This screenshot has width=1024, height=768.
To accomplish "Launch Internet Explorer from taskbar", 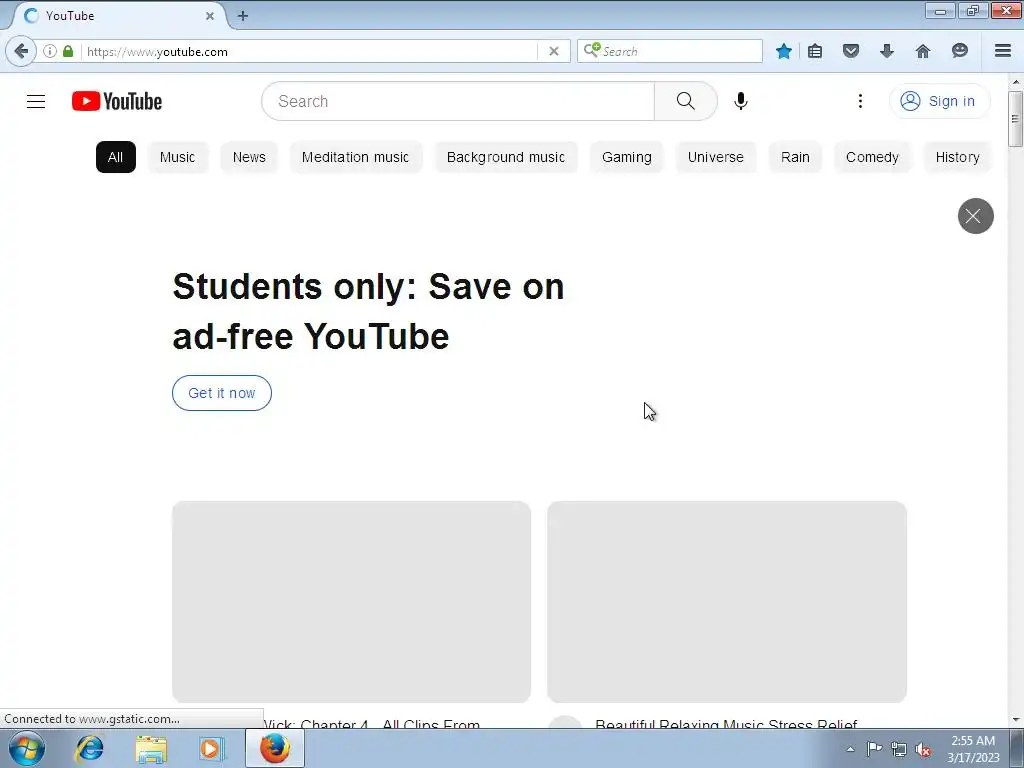I will pos(89,748).
